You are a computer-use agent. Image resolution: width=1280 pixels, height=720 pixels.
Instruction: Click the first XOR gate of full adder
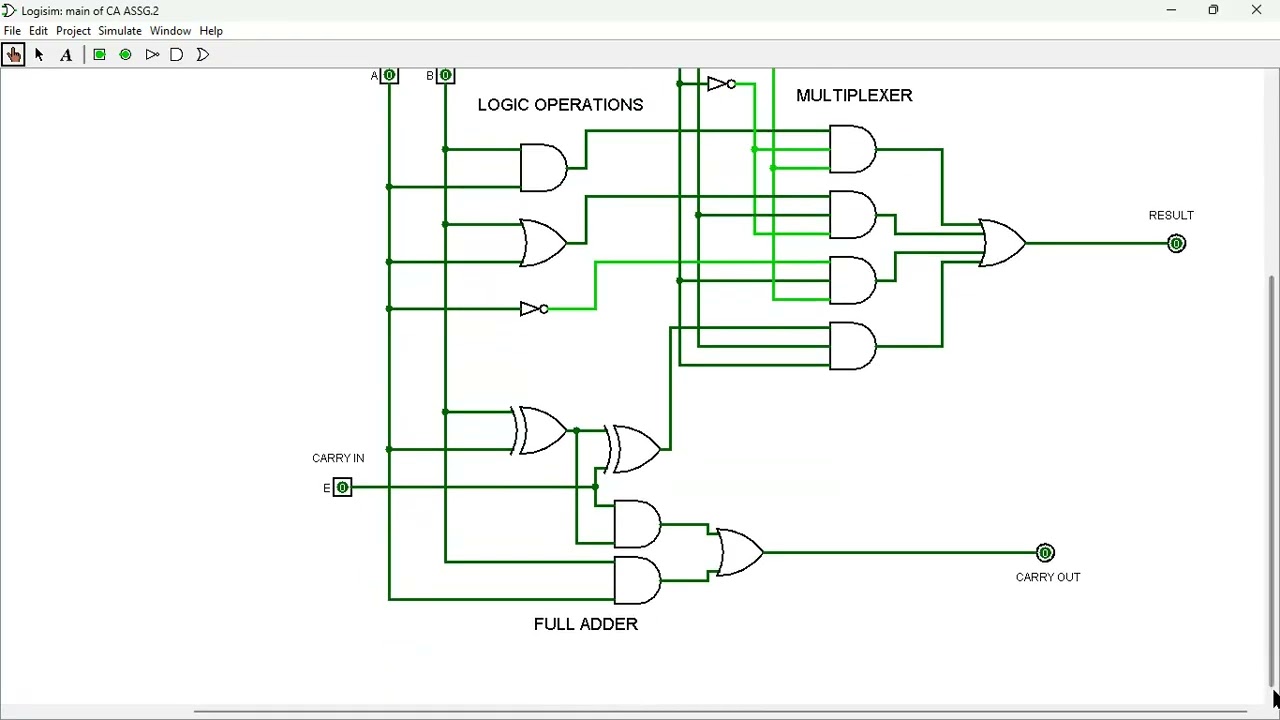click(540, 430)
